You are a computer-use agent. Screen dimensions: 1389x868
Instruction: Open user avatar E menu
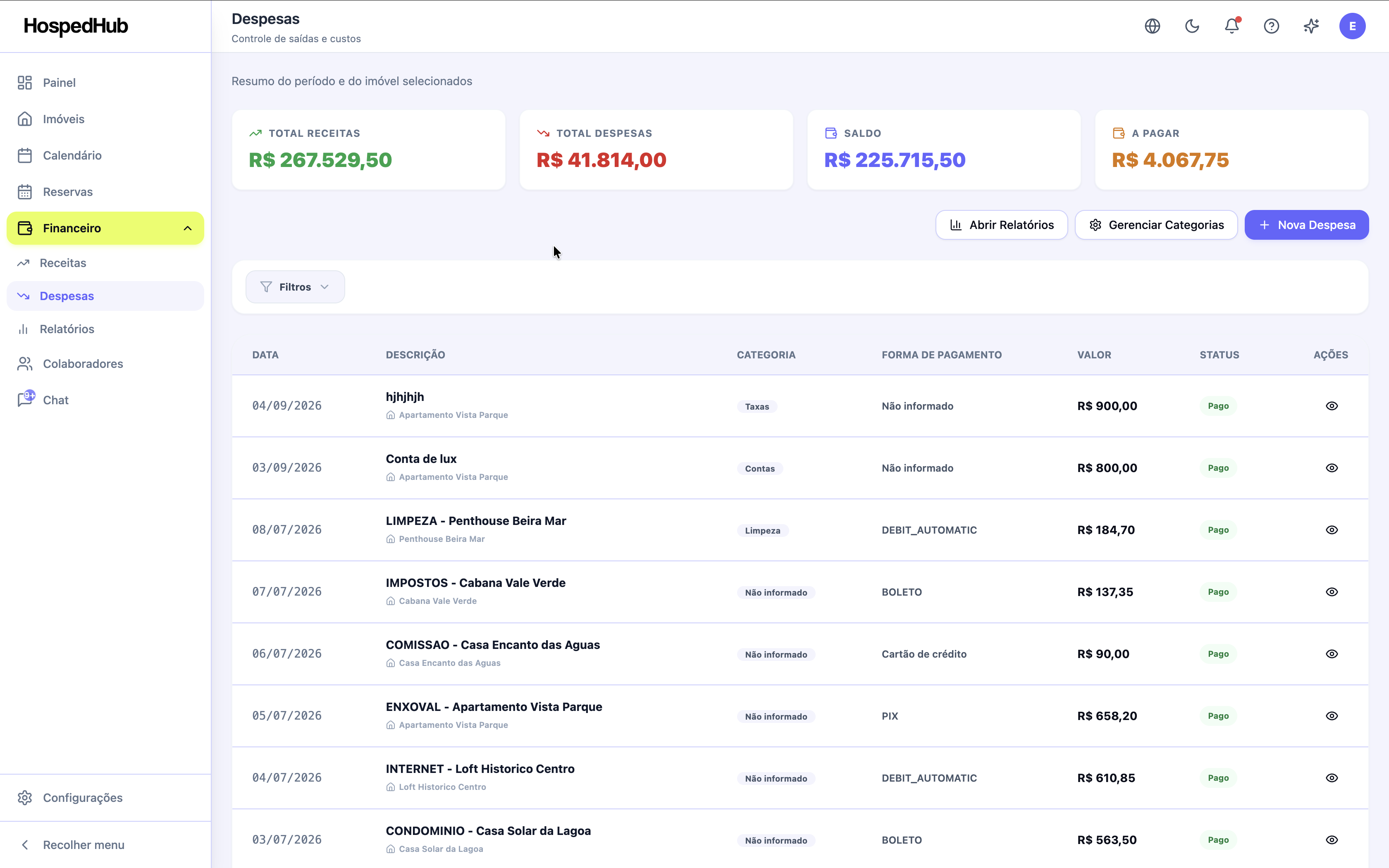tap(1352, 26)
